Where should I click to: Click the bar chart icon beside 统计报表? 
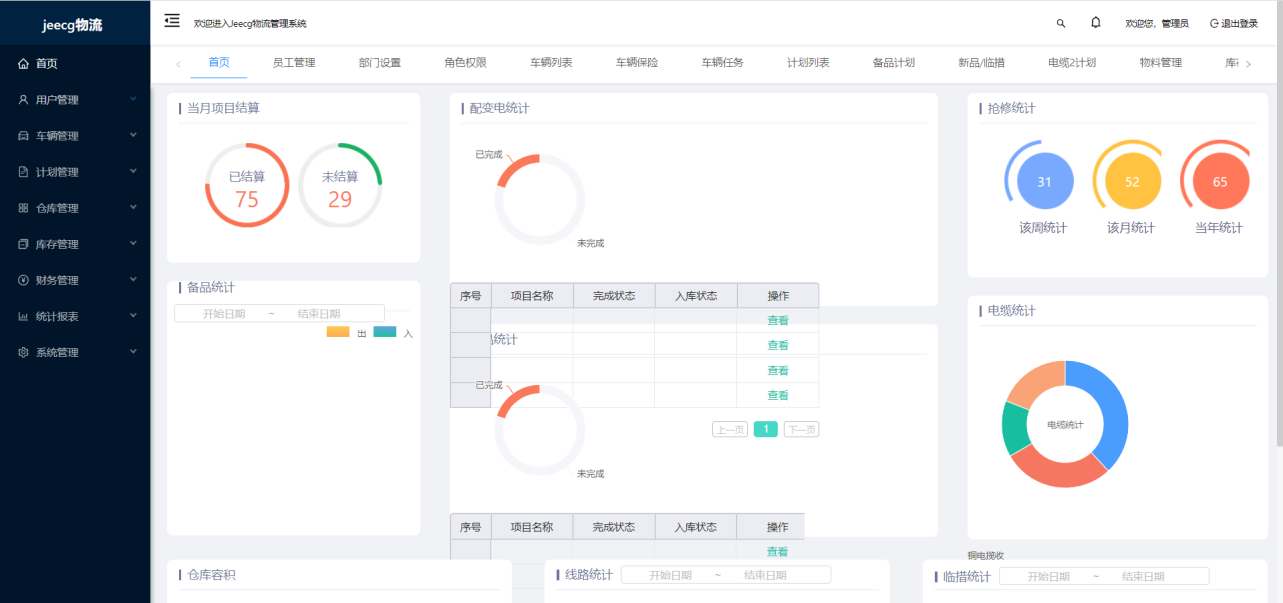[x=24, y=316]
